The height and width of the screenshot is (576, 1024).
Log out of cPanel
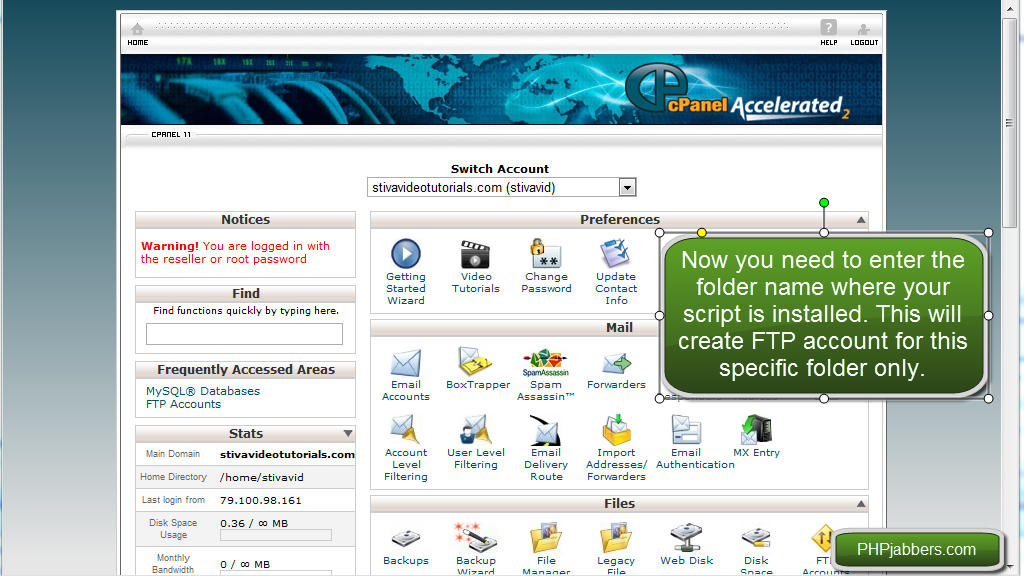pyautogui.click(x=864, y=35)
